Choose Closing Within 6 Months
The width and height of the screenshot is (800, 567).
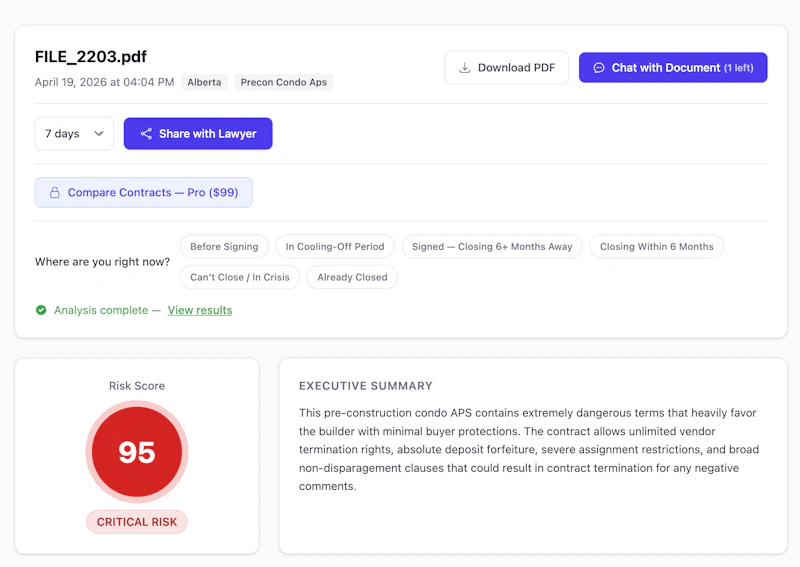point(657,246)
